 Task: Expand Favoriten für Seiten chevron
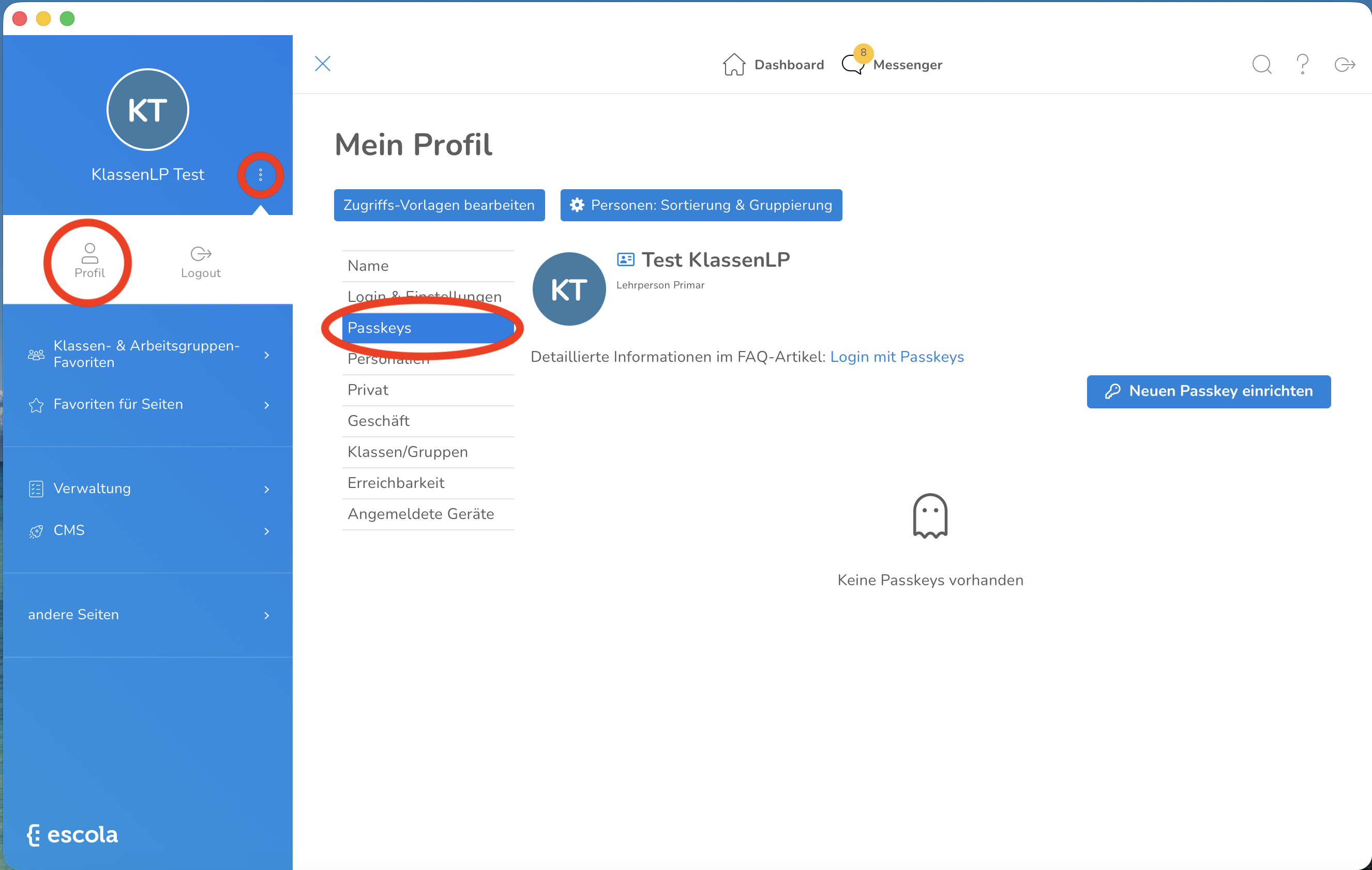[x=266, y=405]
